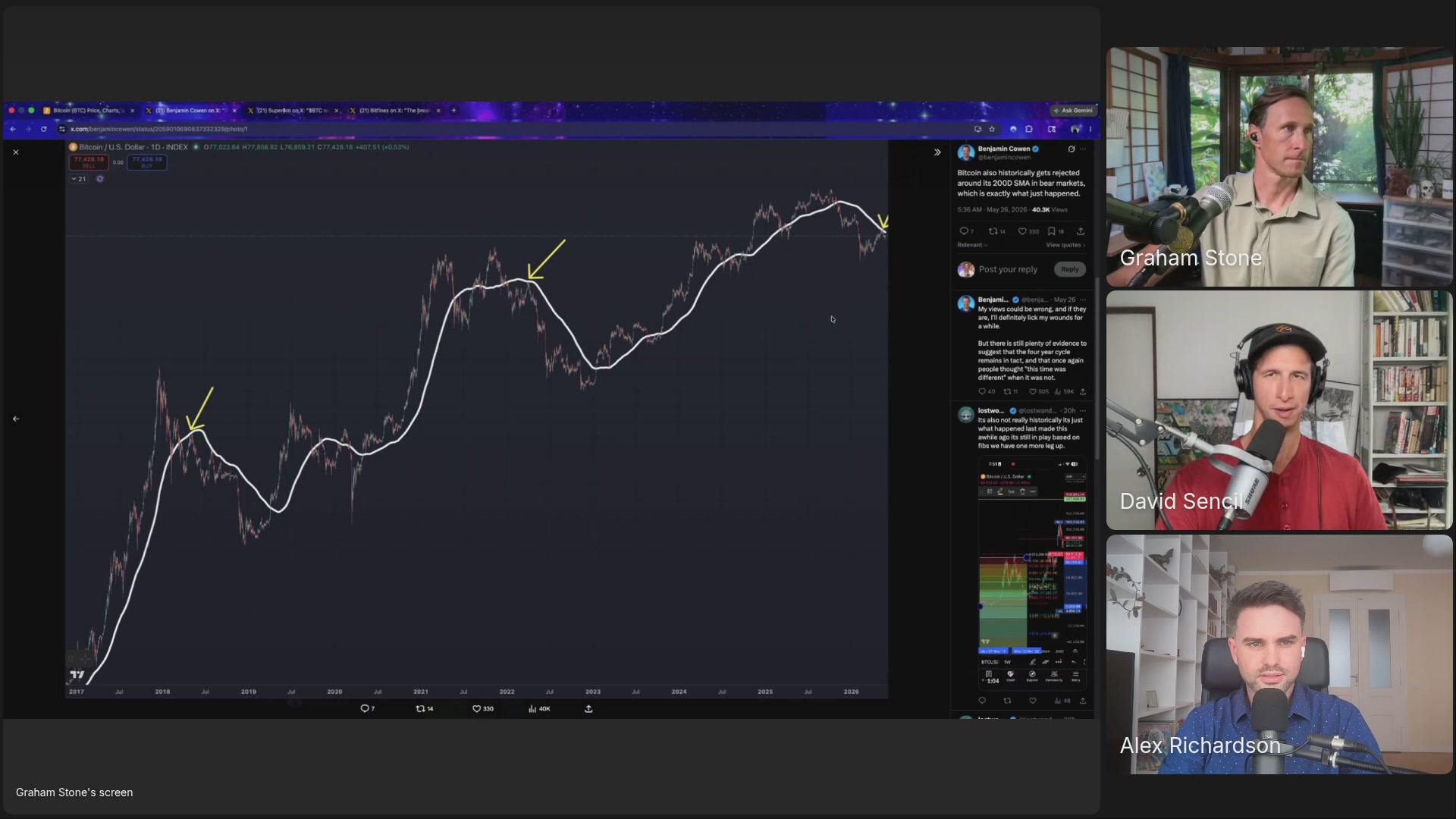Image resolution: width=1456 pixels, height=819 pixels.
Task: Click reply bubble with 40 on Benjamin's follow-up
Action: click(982, 392)
